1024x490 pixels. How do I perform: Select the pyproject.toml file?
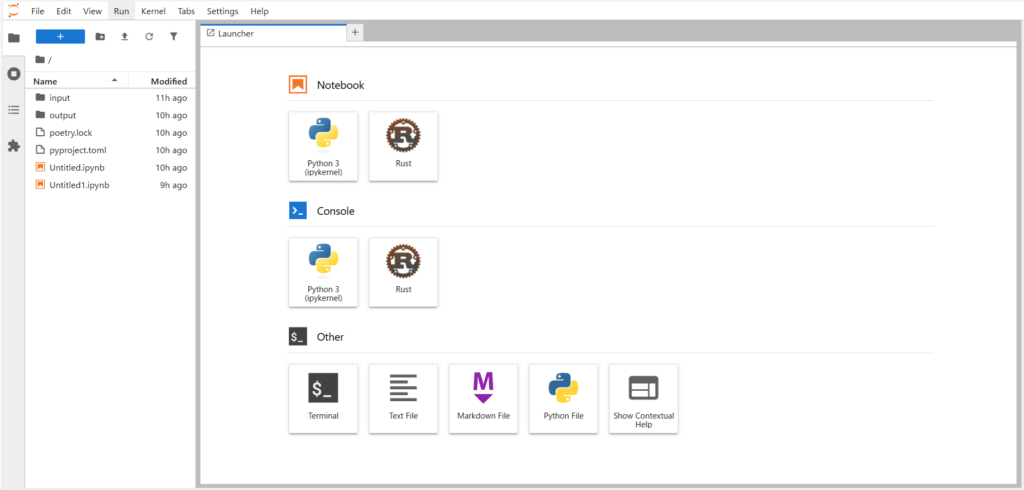click(x=110, y=150)
